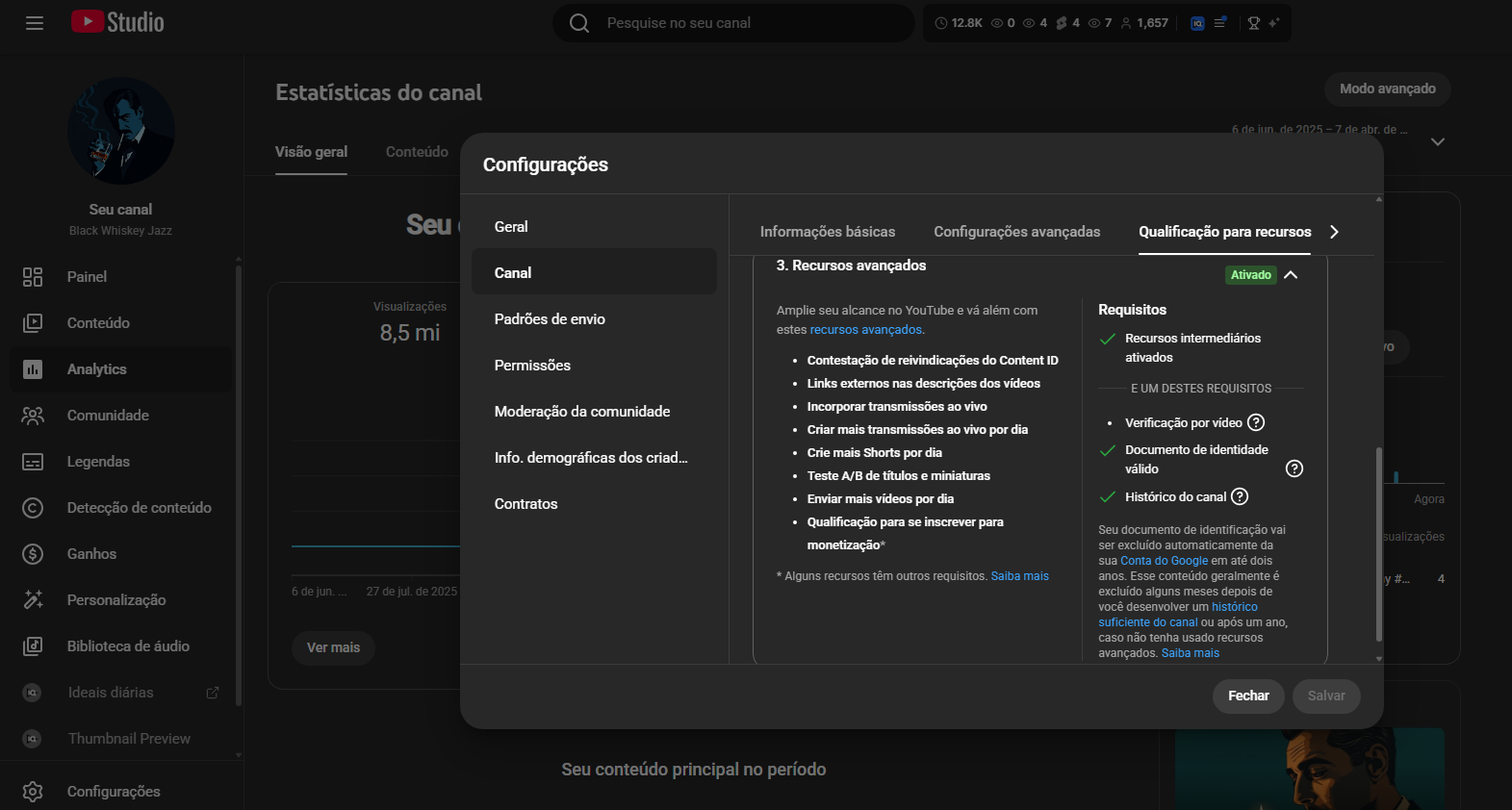The image size is (1512, 810).
Task: Select Moderação da comunidade settings category
Action: point(581,412)
